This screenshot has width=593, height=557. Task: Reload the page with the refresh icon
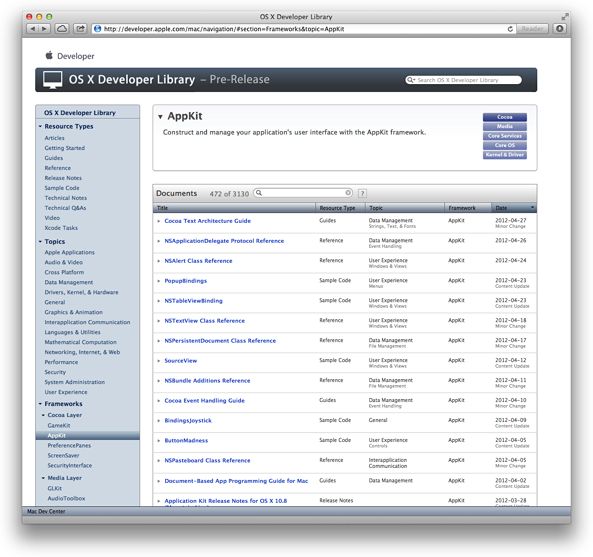510,29
